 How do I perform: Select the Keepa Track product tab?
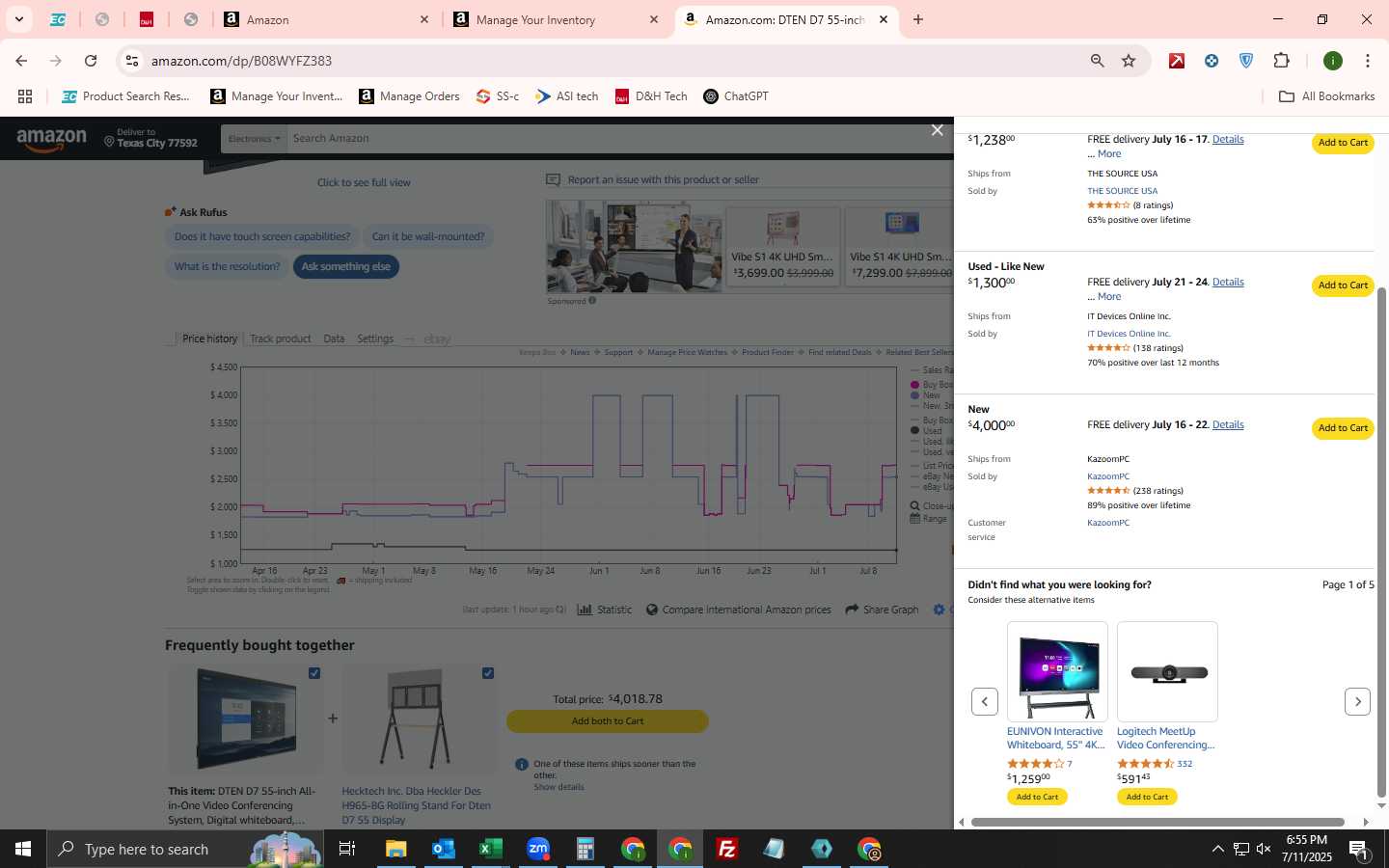click(281, 339)
